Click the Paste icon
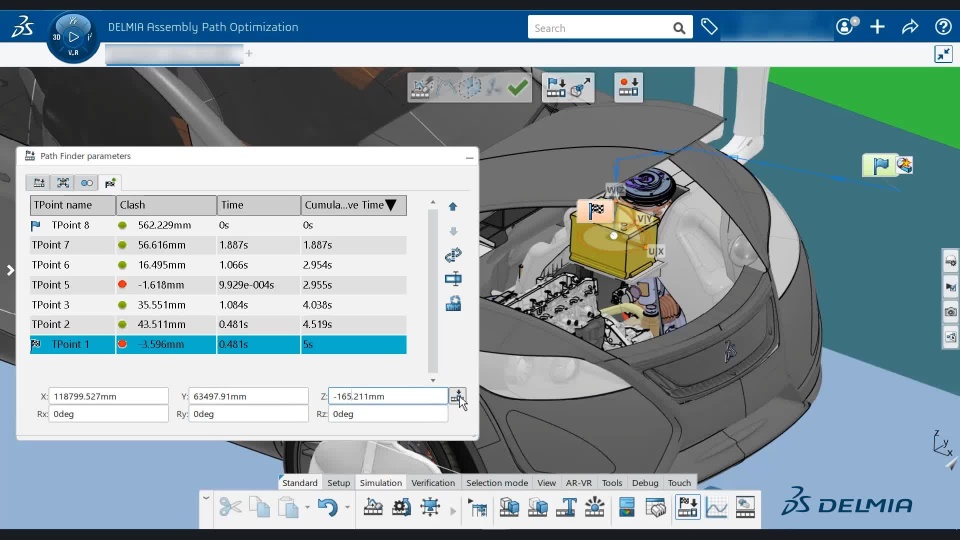960x540 pixels. click(288, 507)
